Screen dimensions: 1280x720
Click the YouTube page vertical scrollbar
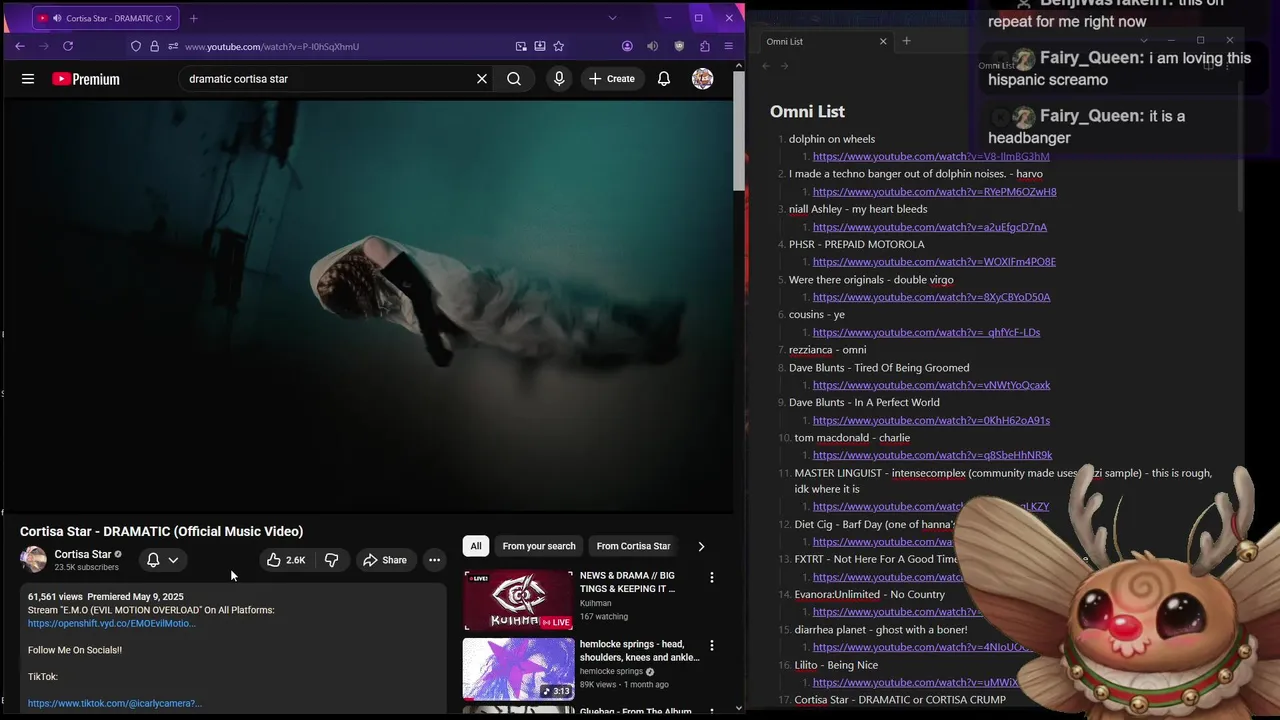tap(739, 130)
